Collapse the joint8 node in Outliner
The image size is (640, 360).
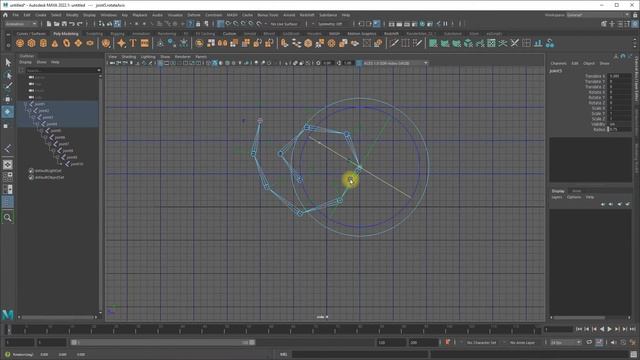point(53,151)
